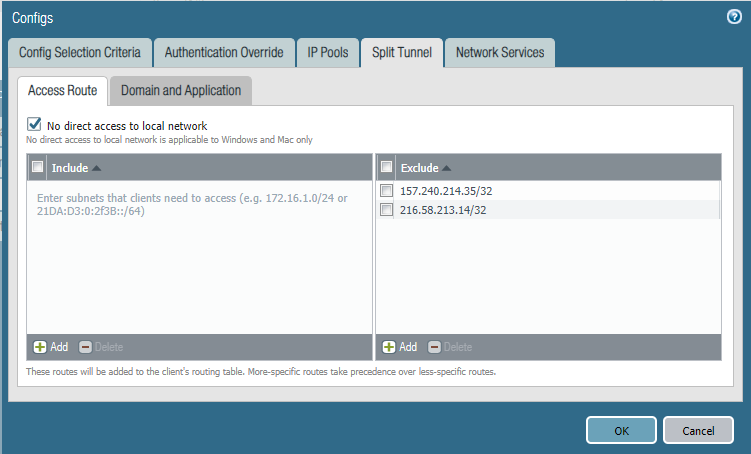Switch to Domain and Application sub-tab

coord(181,90)
